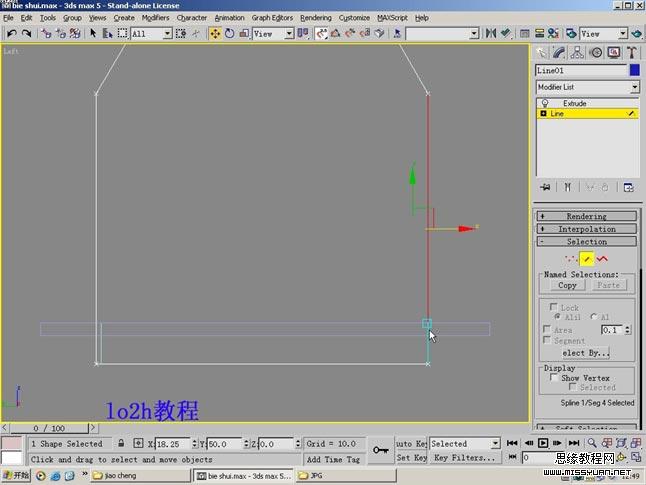Toggle absolute/offset transform type-in mode
The height and width of the screenshot is (485, 646).
tap(138, 443)
